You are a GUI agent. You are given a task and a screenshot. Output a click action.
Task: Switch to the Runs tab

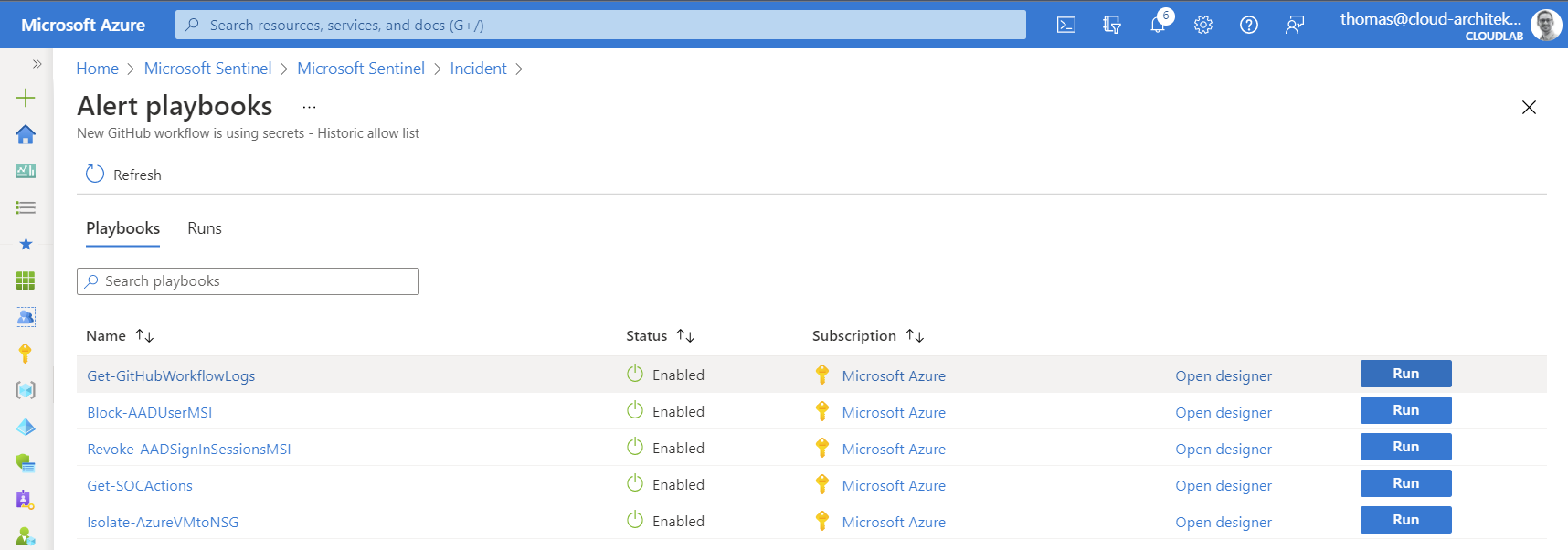point(205,228)
